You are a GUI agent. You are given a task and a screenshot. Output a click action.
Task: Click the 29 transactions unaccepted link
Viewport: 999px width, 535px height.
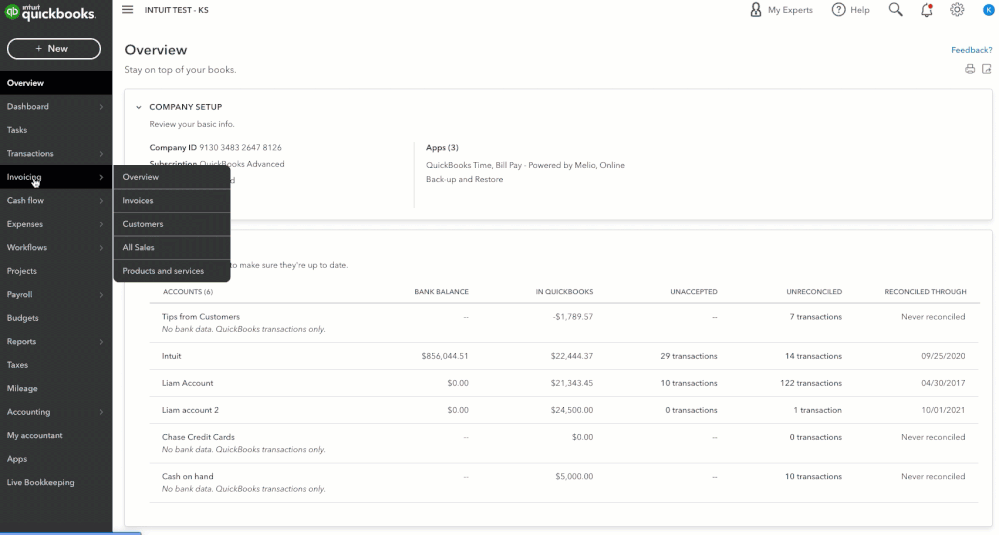click(689, 356)
